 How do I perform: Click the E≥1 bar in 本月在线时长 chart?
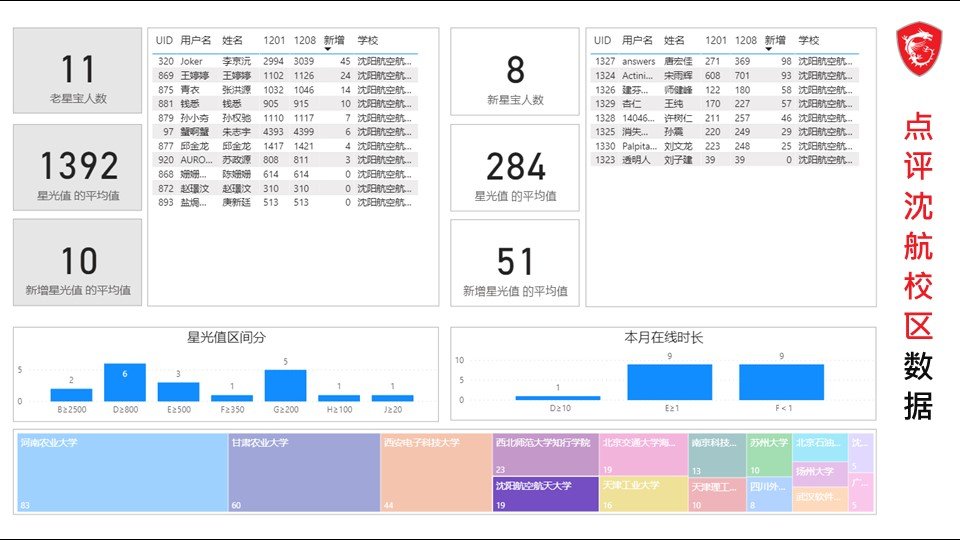pos(670,382)
